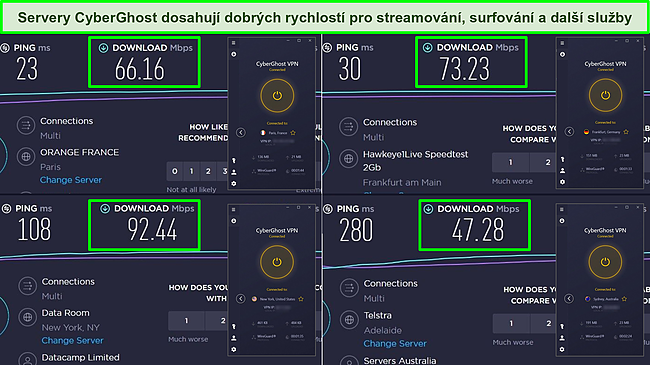Open hamburger menu in New York CyberGhost window
Viewport: 650px width, 365px height.
click(233, 209)
